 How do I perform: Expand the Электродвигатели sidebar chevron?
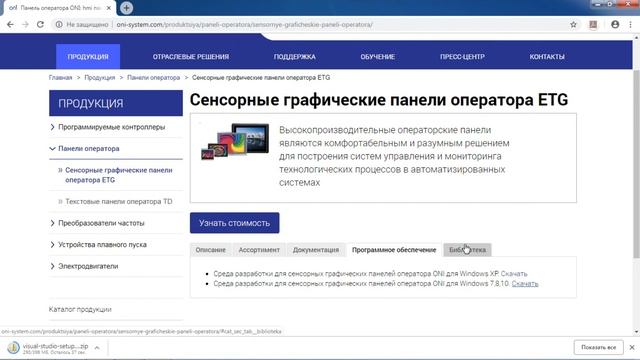point(52,266)
